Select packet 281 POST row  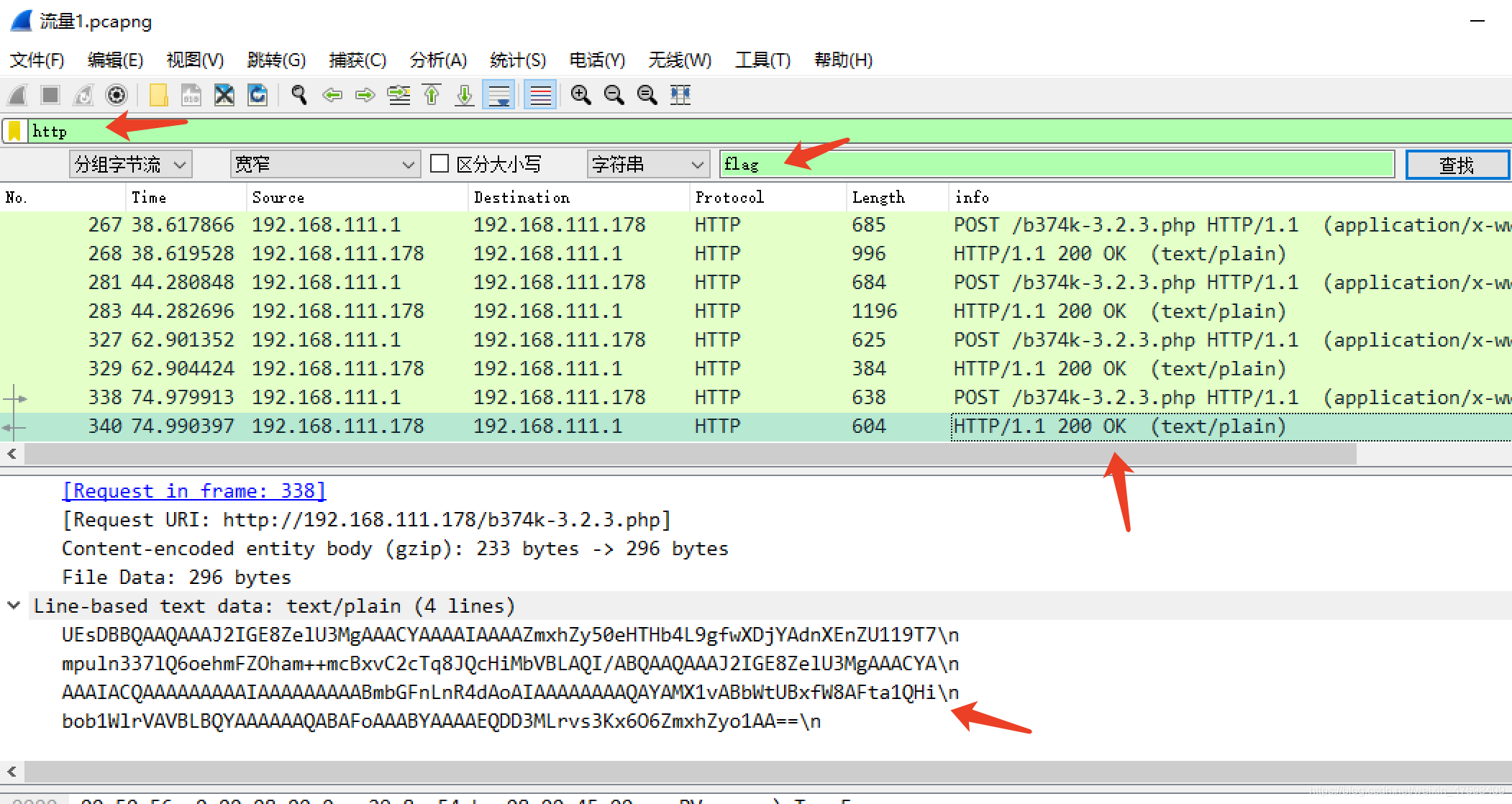pos(756,282)
